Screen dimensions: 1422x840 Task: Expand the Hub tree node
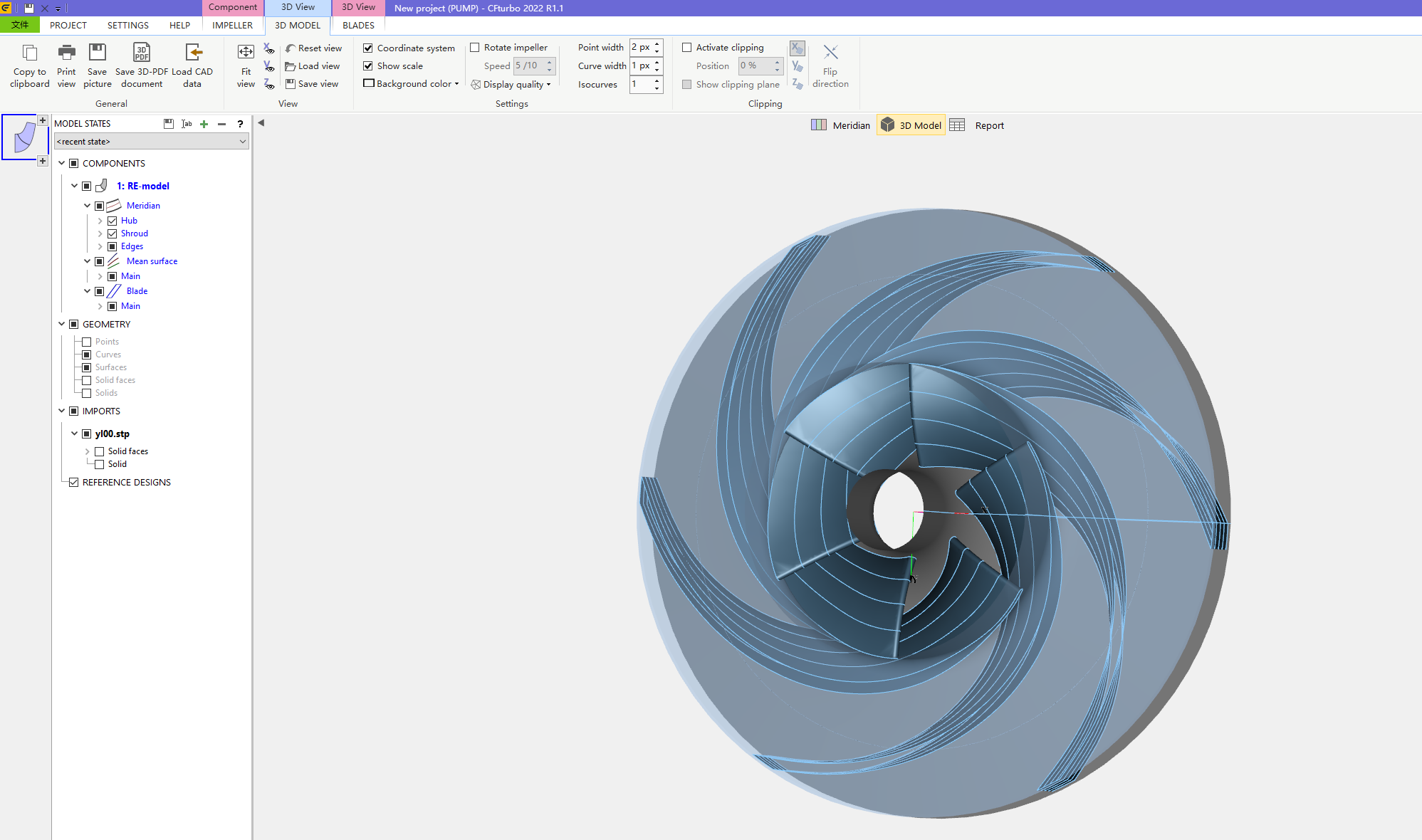click(x=100, y=221)
